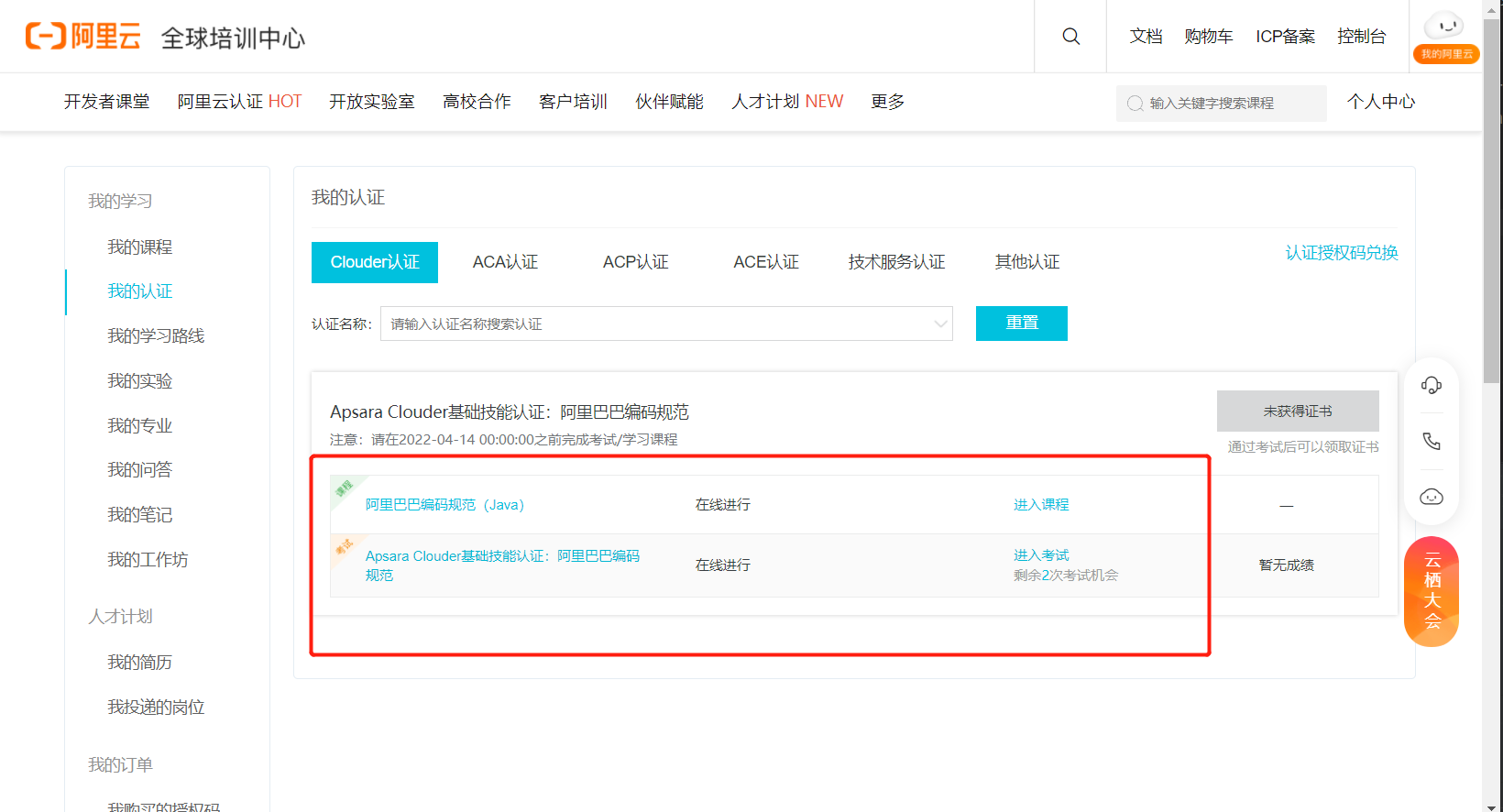
Task: Select 我的认证 in sidebar
Action: [139, 291]
